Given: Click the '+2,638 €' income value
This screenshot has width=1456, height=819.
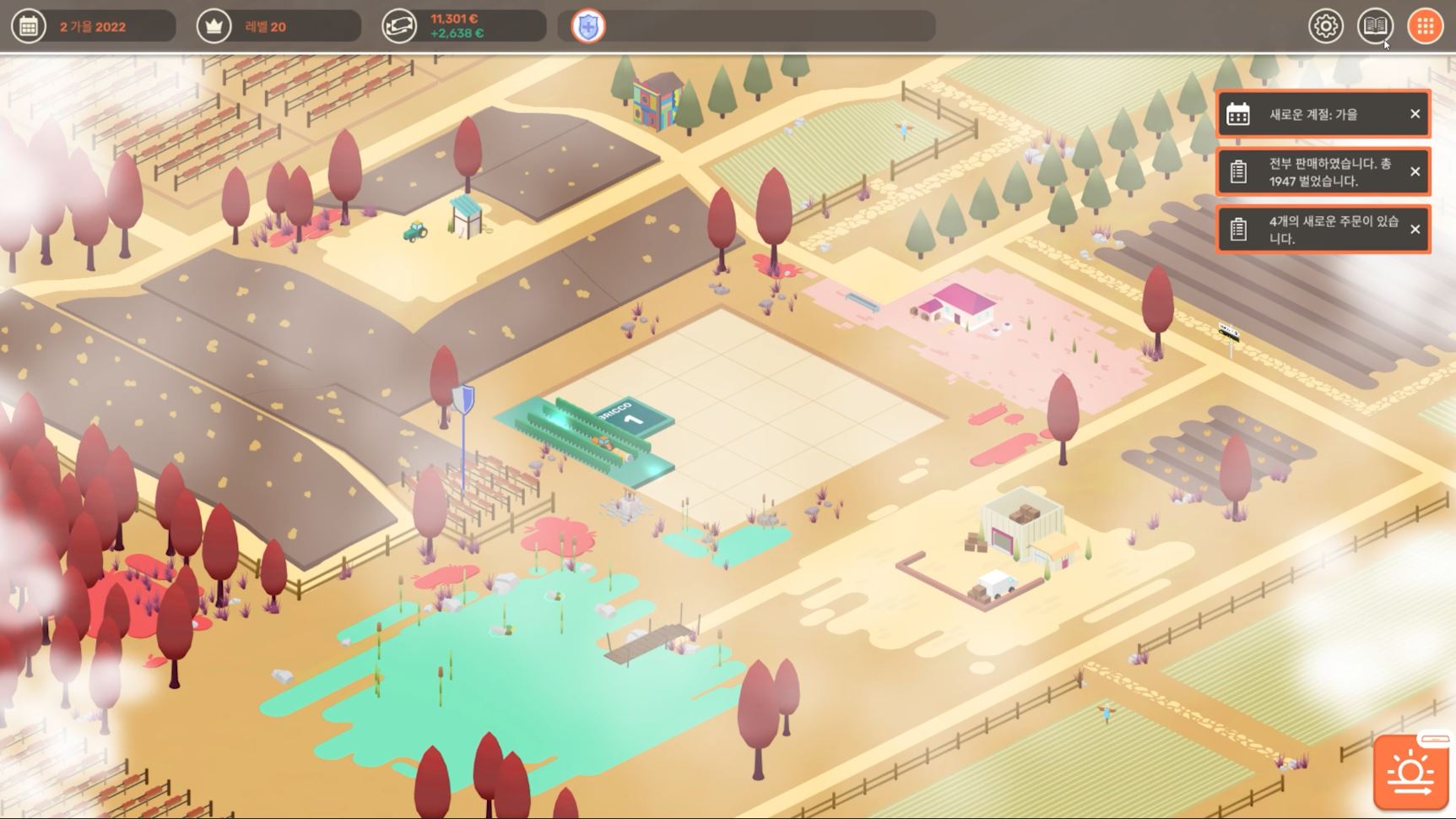Looking at the screenshot, I should tap(457, 34).
